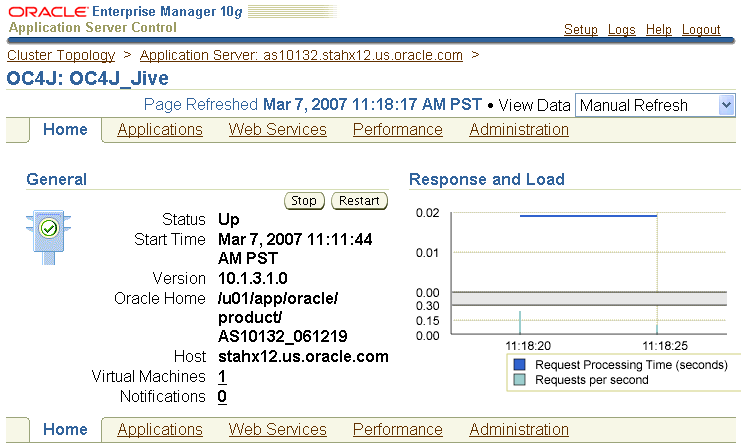Click the Version value 10.1.3.1.0
Image resolution: width=741 pixels, height=448 pixels.
(x=253, y=278)
